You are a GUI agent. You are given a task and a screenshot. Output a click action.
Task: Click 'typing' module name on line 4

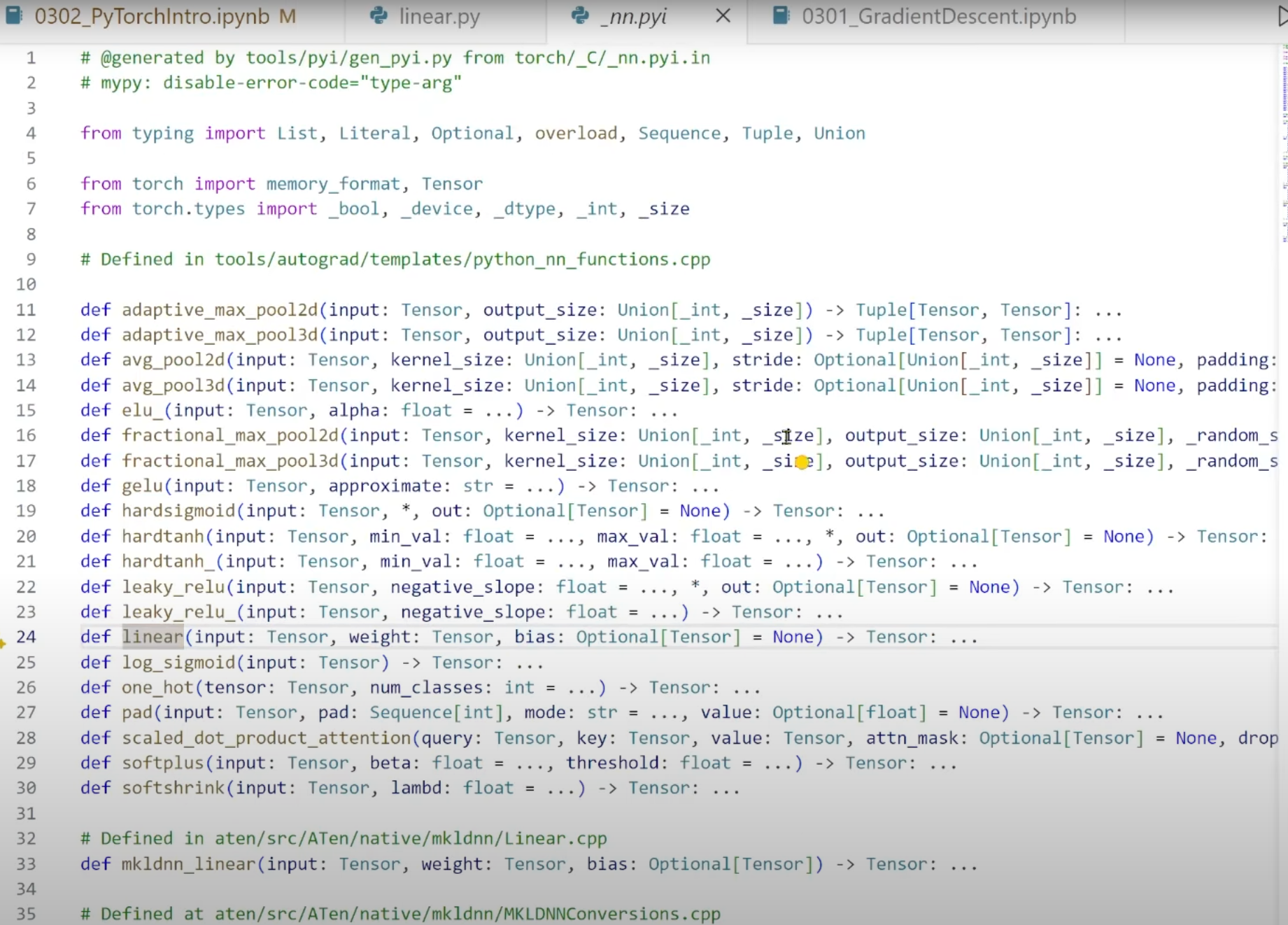click(x=163, y=134)
